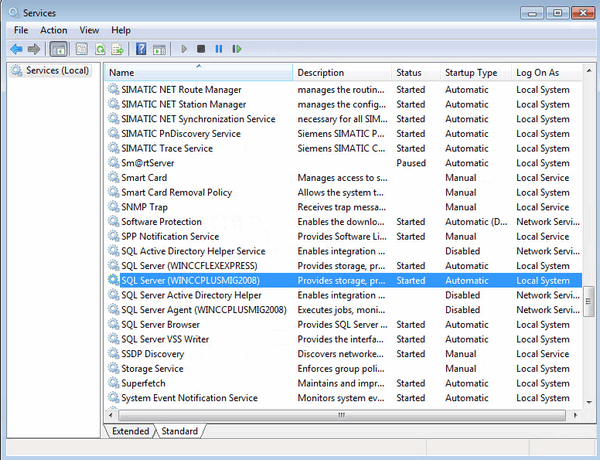Open the Help menu
The height and width of the screenshot is (460, 600).
coord(121,30)
